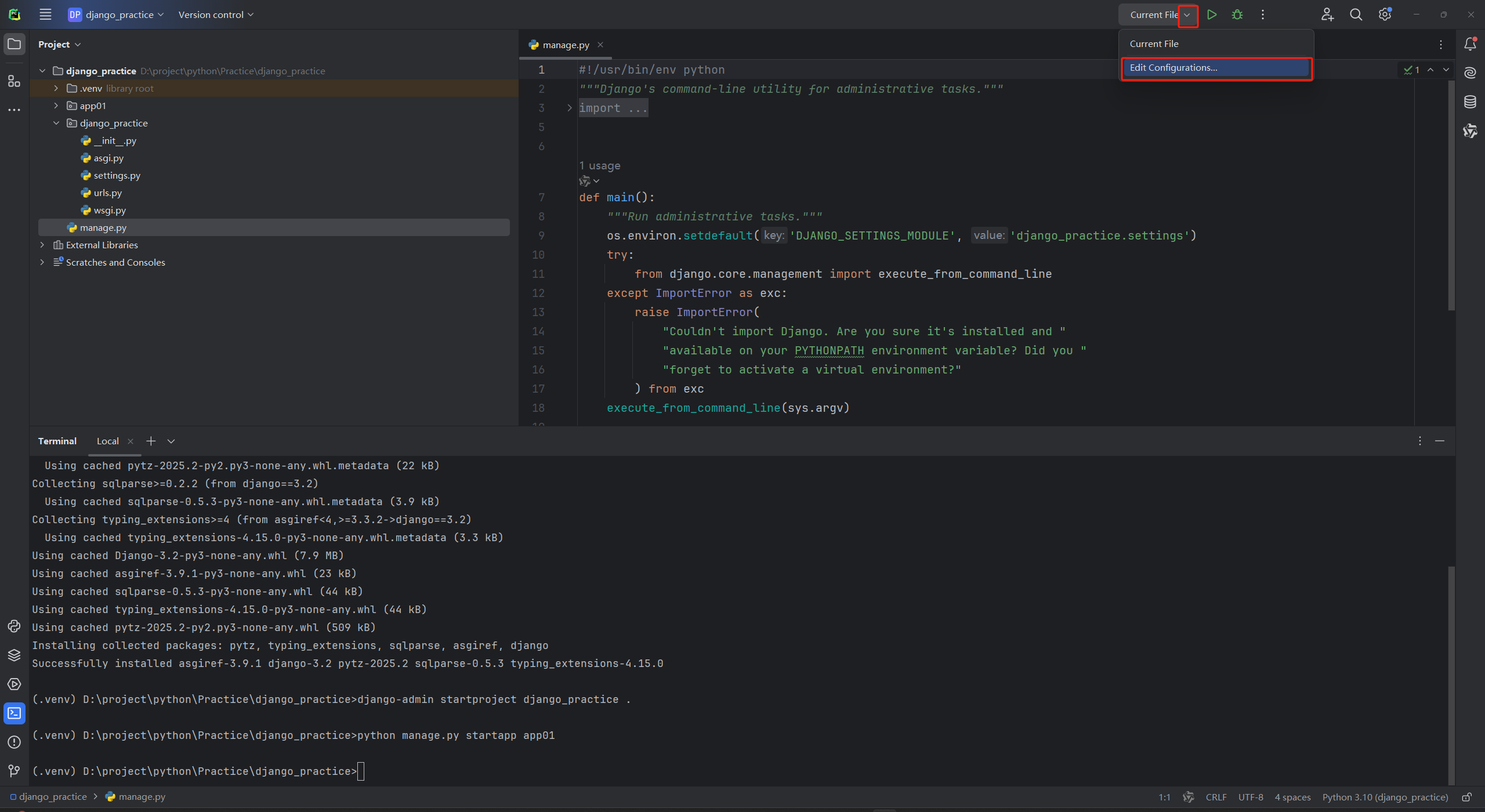1485x812 pixels.
Task: Toggle read-only lock in status bar
Action: tap(1467, 797)
